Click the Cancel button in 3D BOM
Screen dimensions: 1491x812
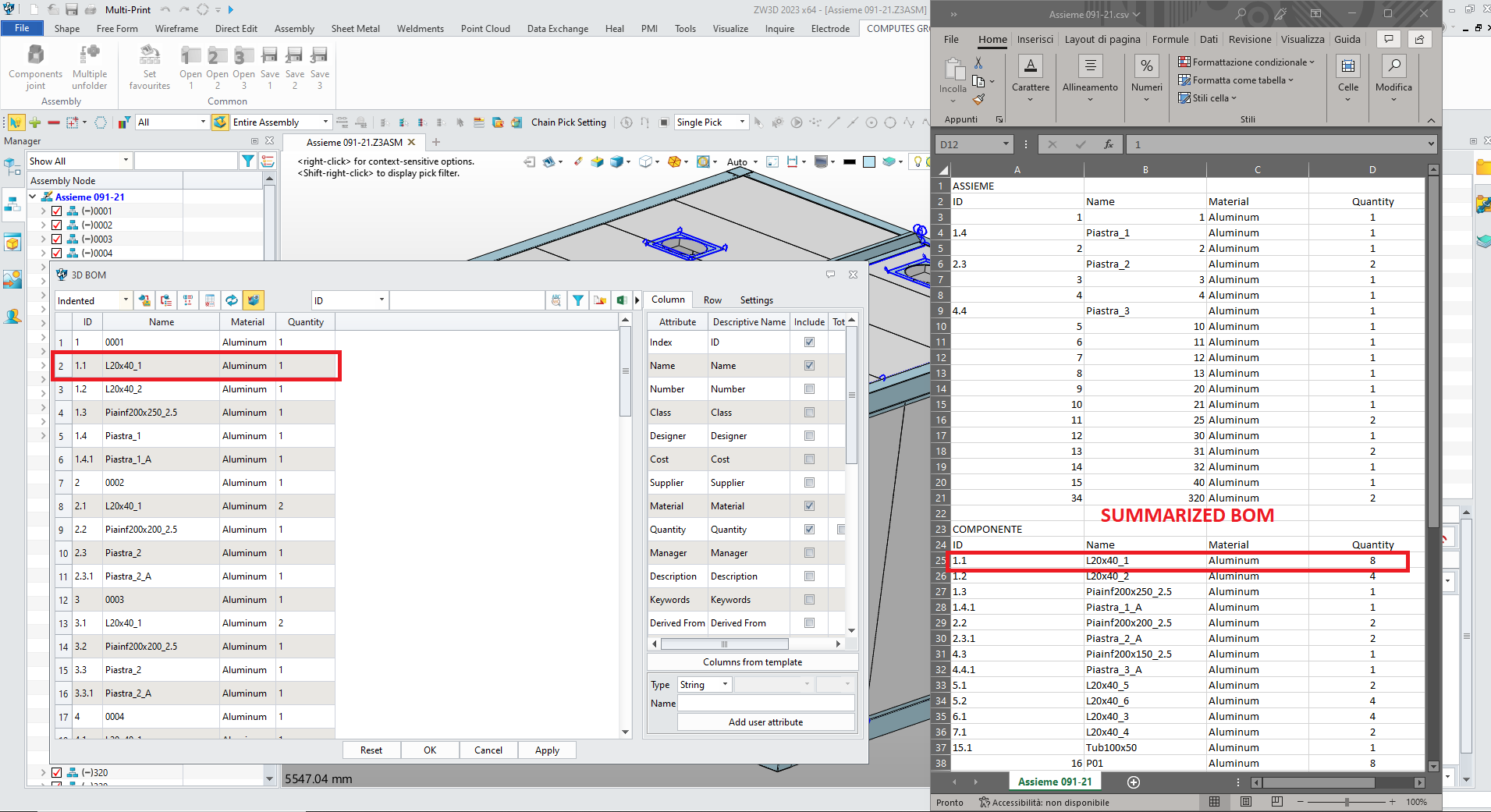[x=488, y=750]
